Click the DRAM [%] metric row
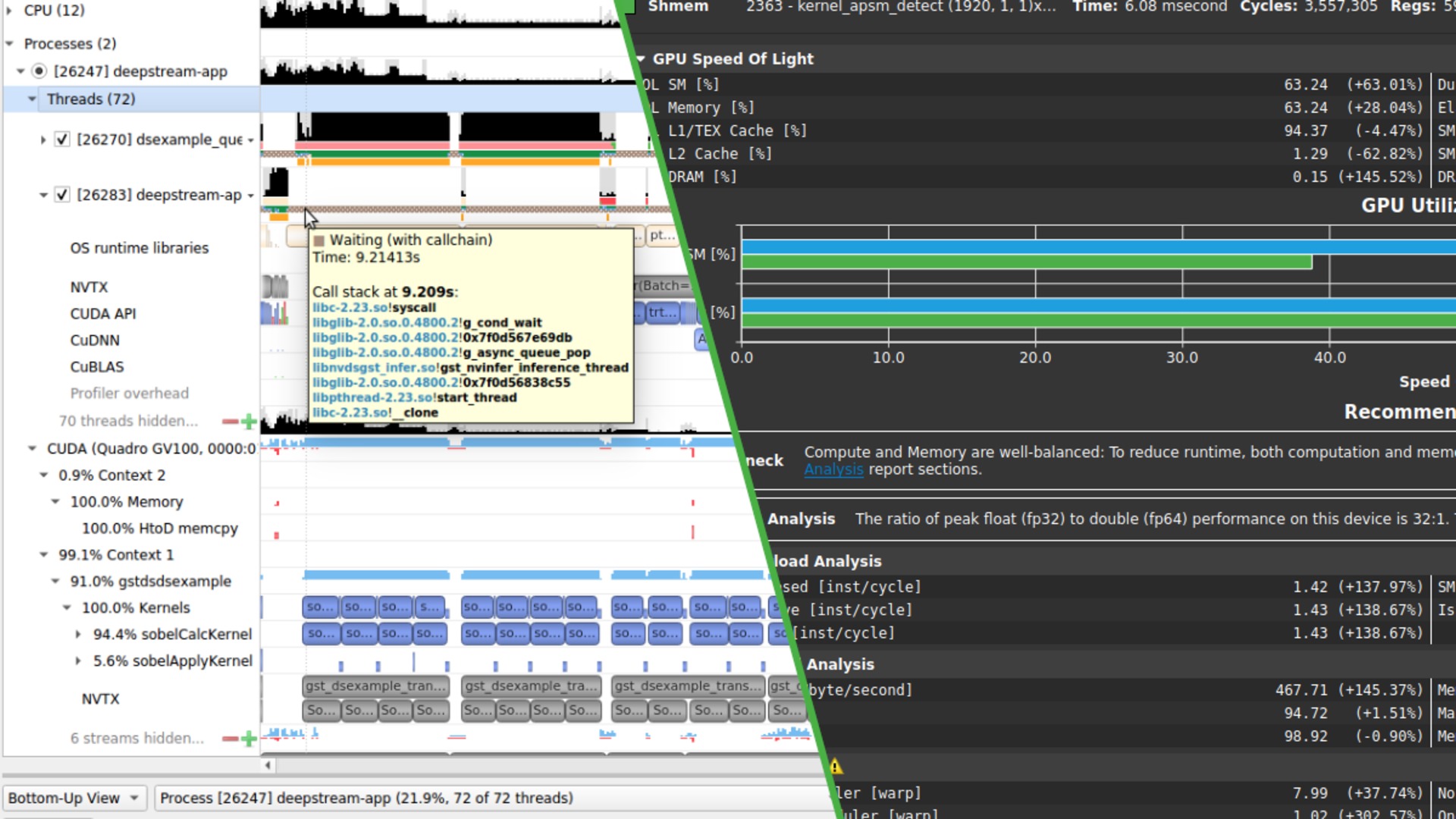Viewport: 1456px width, 819px height. tap(1046, 177)
